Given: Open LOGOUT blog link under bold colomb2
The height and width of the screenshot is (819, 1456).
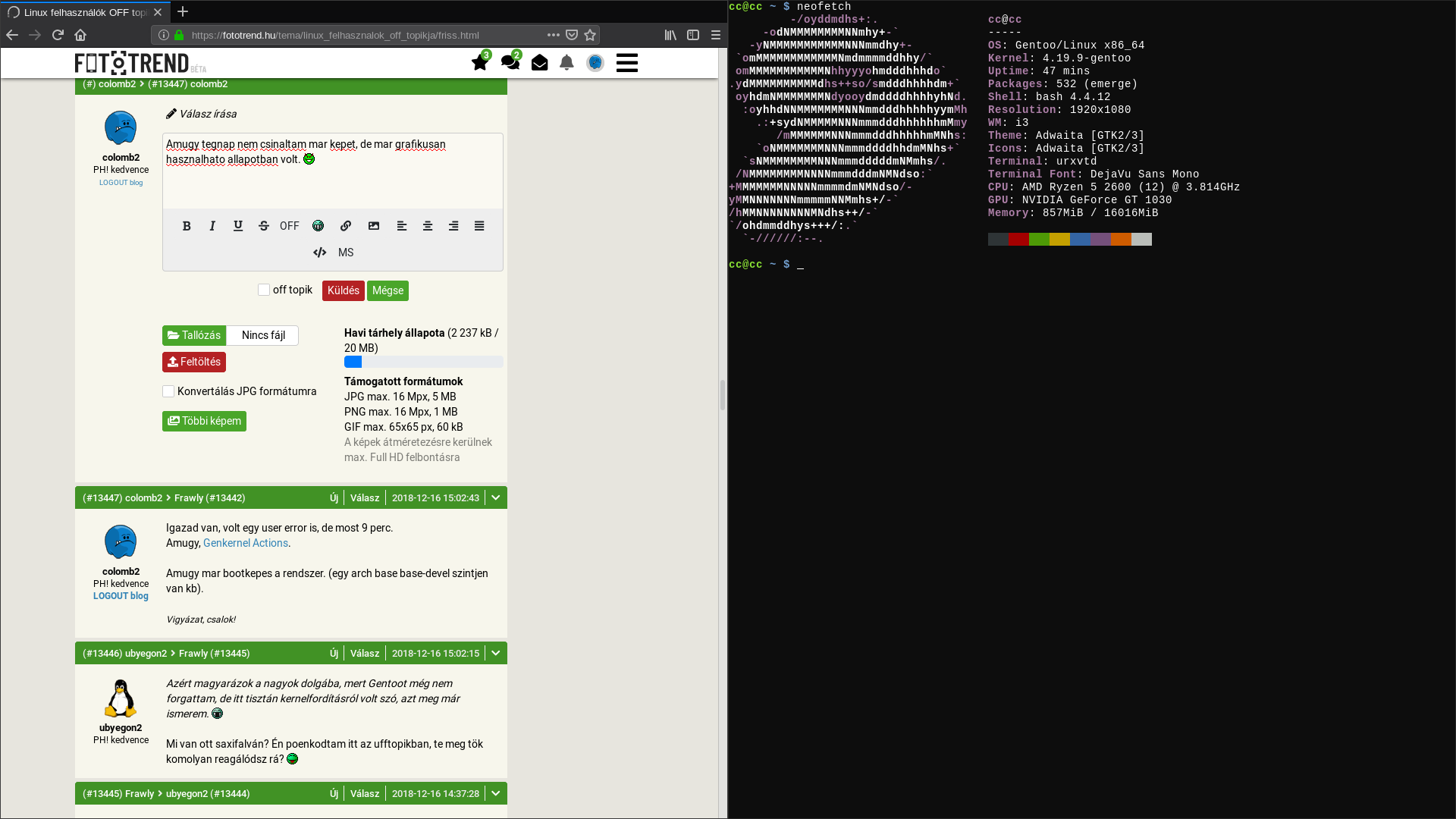Looking at the screenshot, I should [121, 596].
